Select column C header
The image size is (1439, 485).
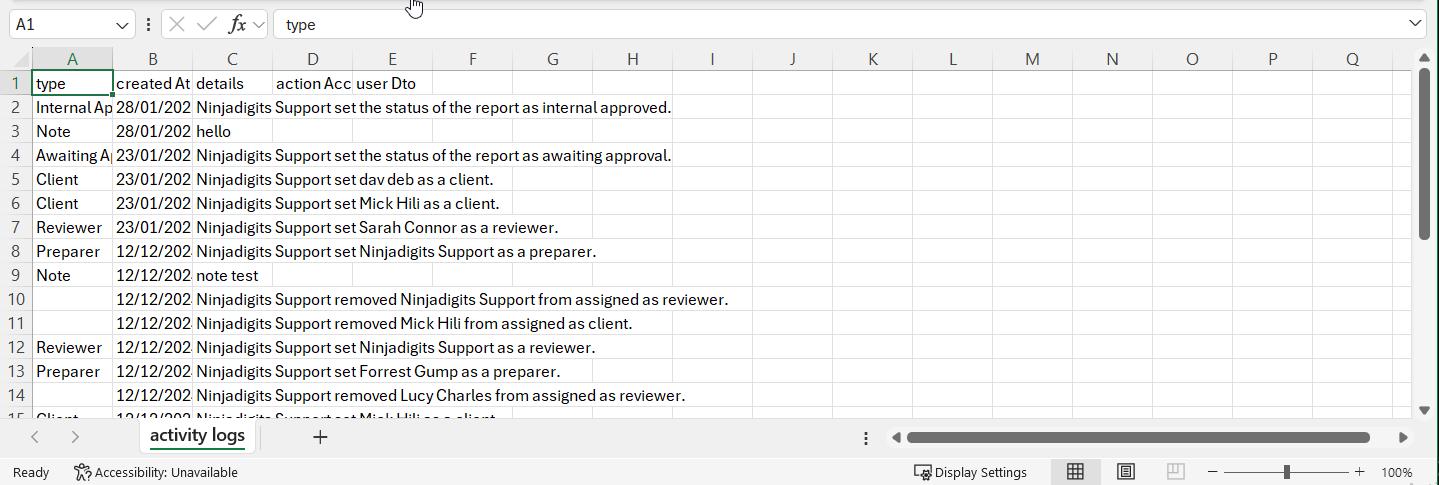tap(232, 59)
